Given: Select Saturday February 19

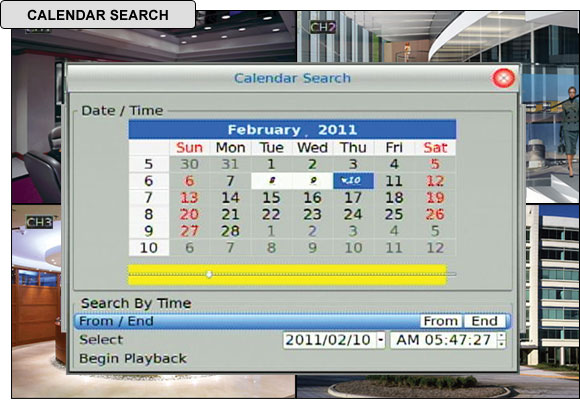Looking at the screenshot, I should (x=435, y=198).
